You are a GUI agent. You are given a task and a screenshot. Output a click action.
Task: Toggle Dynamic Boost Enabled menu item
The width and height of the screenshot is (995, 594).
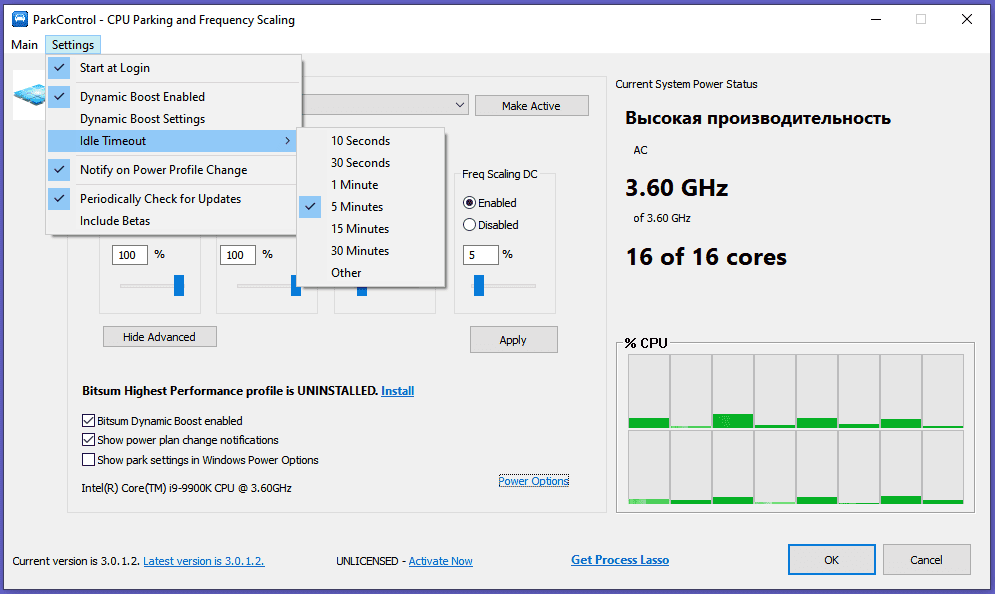pos(173,96)
